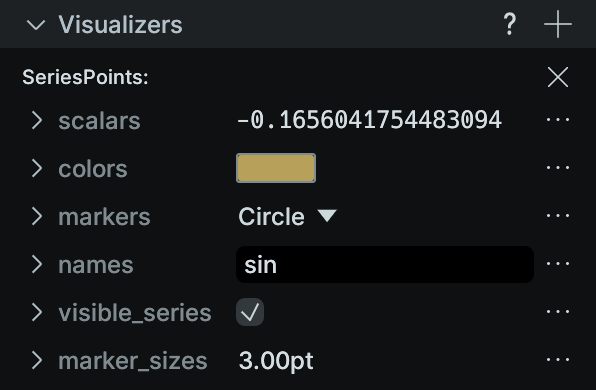This screenshot has width=596, height=390.
Task: Expand the marker_sizes component row
Action: 36,360
